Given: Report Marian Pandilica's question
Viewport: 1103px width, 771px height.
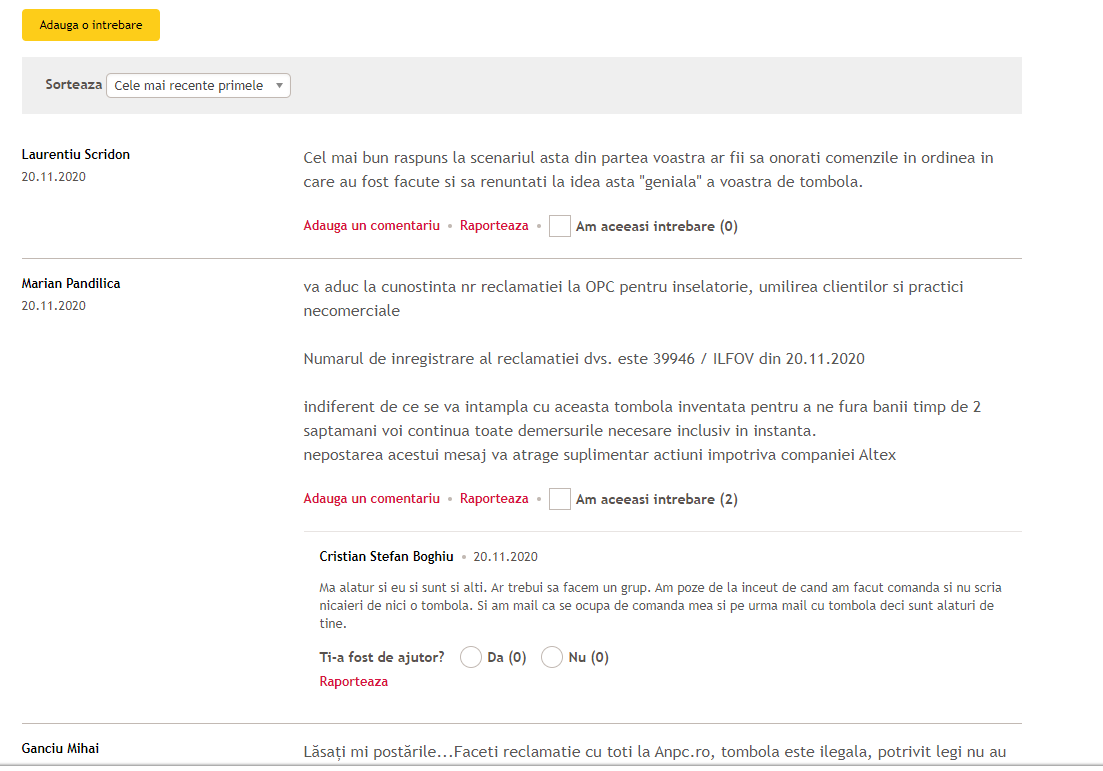Looking at the screenshot, I should coord(494,498).
